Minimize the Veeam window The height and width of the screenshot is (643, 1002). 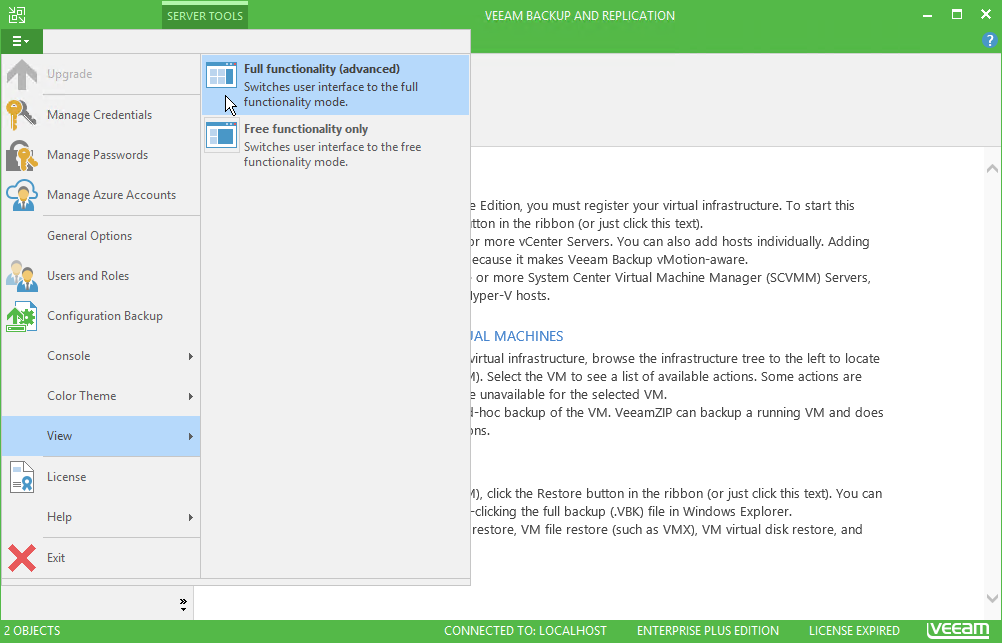(x=927, y=15)
